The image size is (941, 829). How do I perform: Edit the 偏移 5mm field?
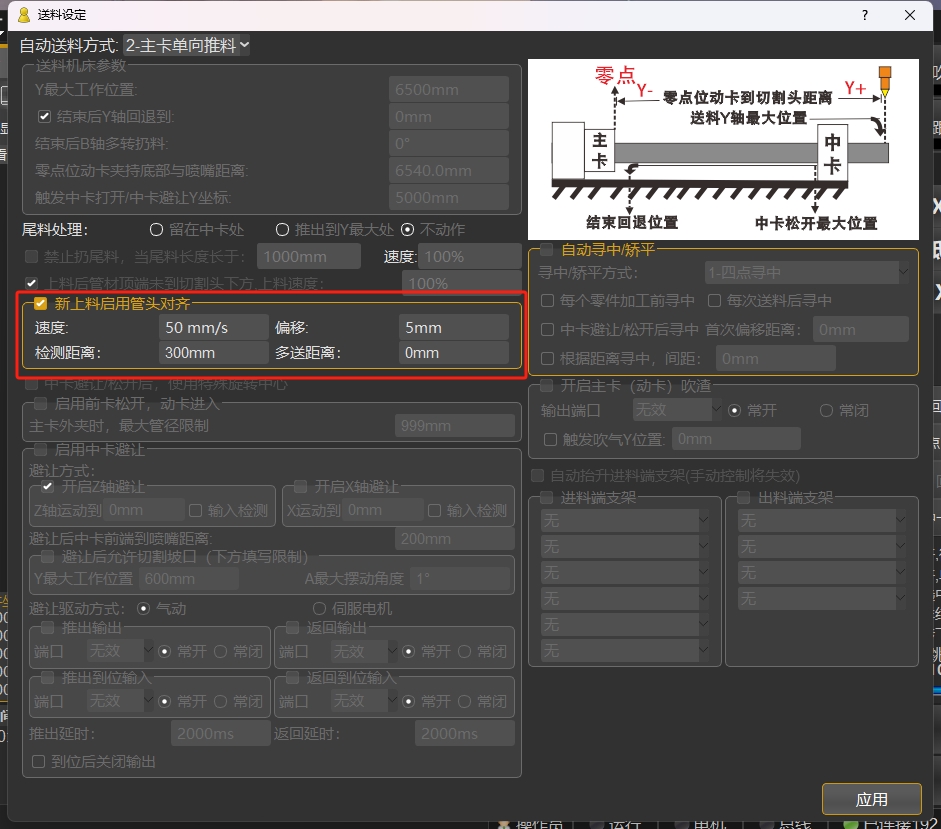(453, 328)
